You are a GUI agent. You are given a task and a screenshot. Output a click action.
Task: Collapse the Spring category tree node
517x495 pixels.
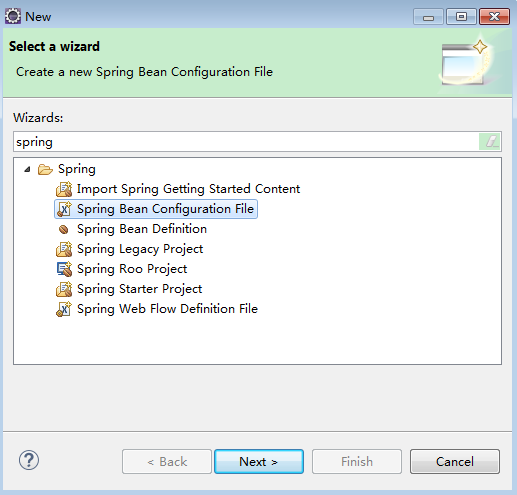tap(27, 170)
